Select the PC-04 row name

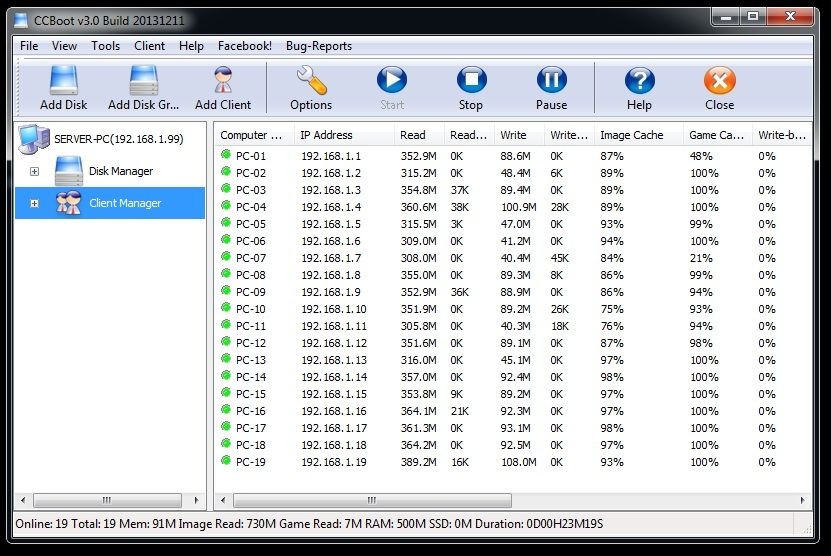point(251,207)
